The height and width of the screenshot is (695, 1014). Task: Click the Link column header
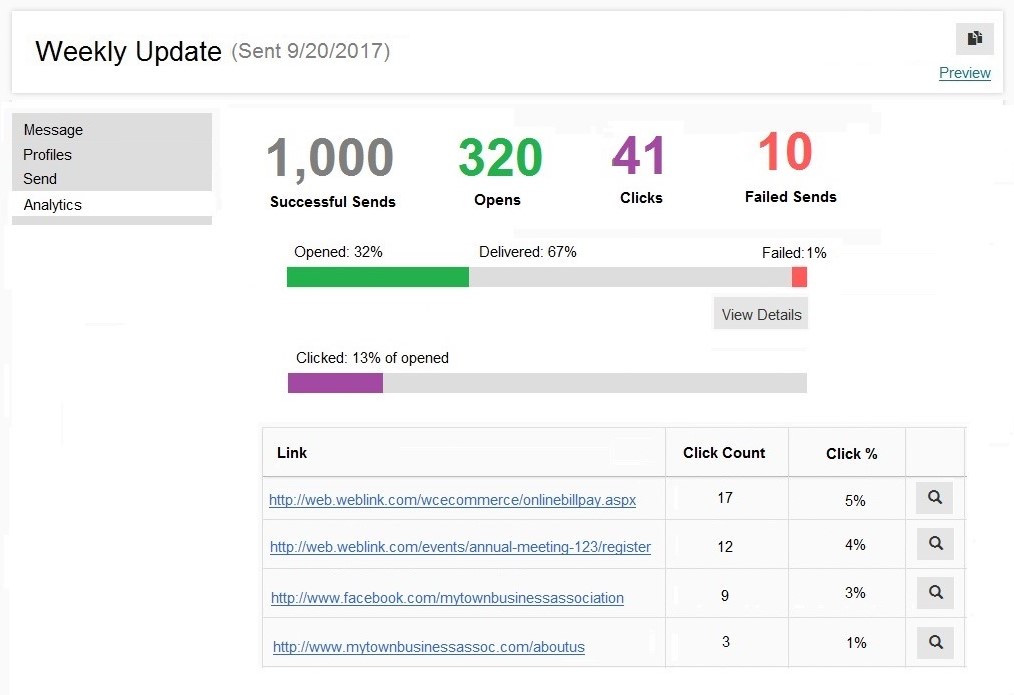[292, 453]
